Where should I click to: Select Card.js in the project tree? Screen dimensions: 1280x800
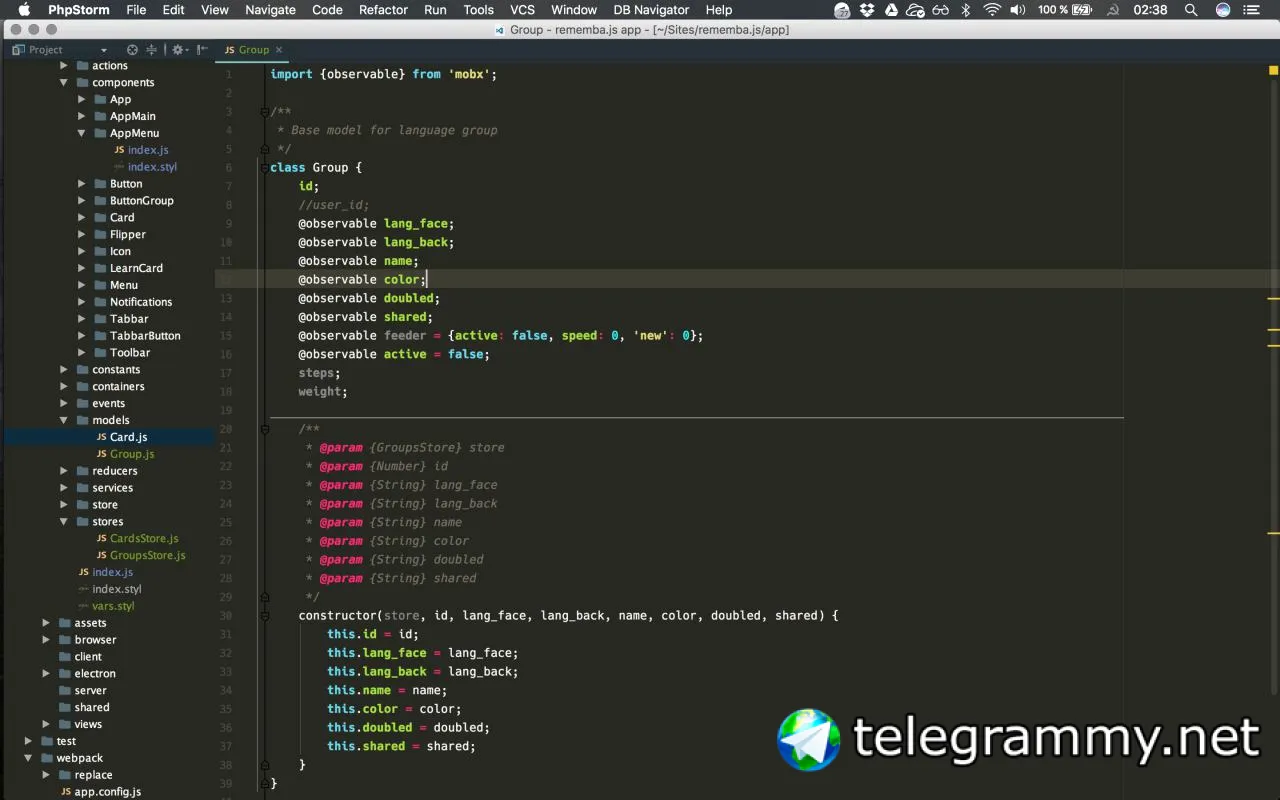(x=128, y=437)
